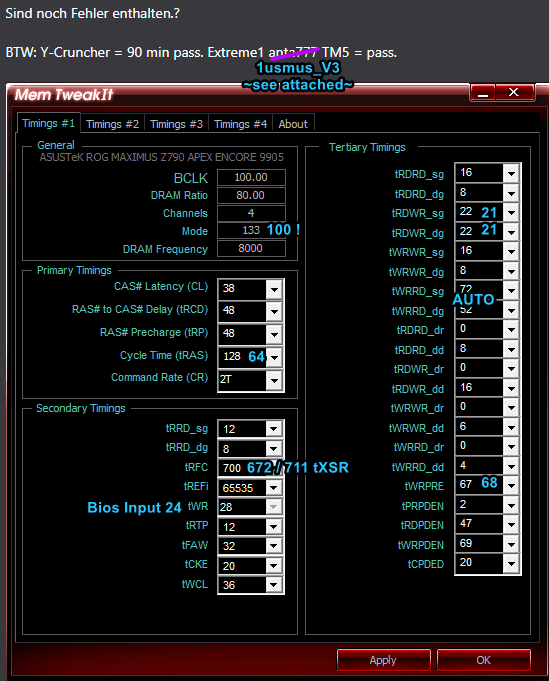The image size is (549, 681).
Task: Open the tWRWR_sg dropdown
Action: pyautogui.click(x=511, y=252)
